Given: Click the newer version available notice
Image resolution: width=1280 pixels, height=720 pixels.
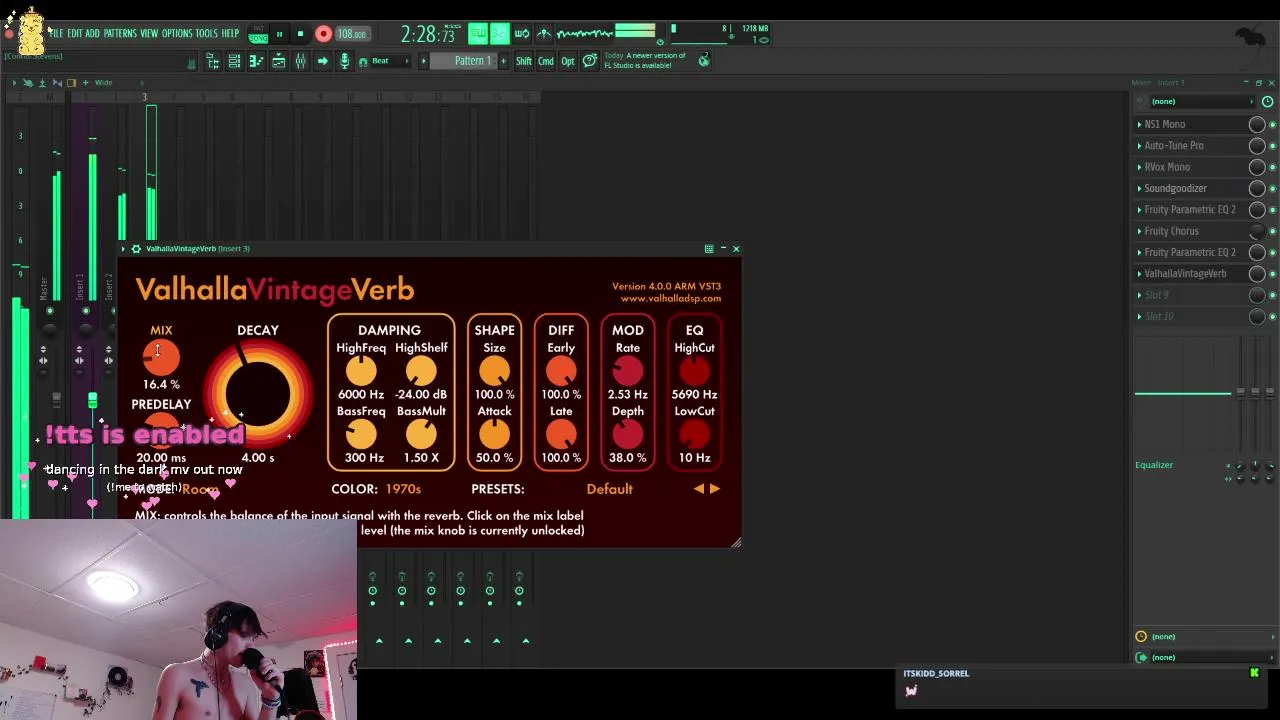Looking at the screenshot, I should [644, 61].
